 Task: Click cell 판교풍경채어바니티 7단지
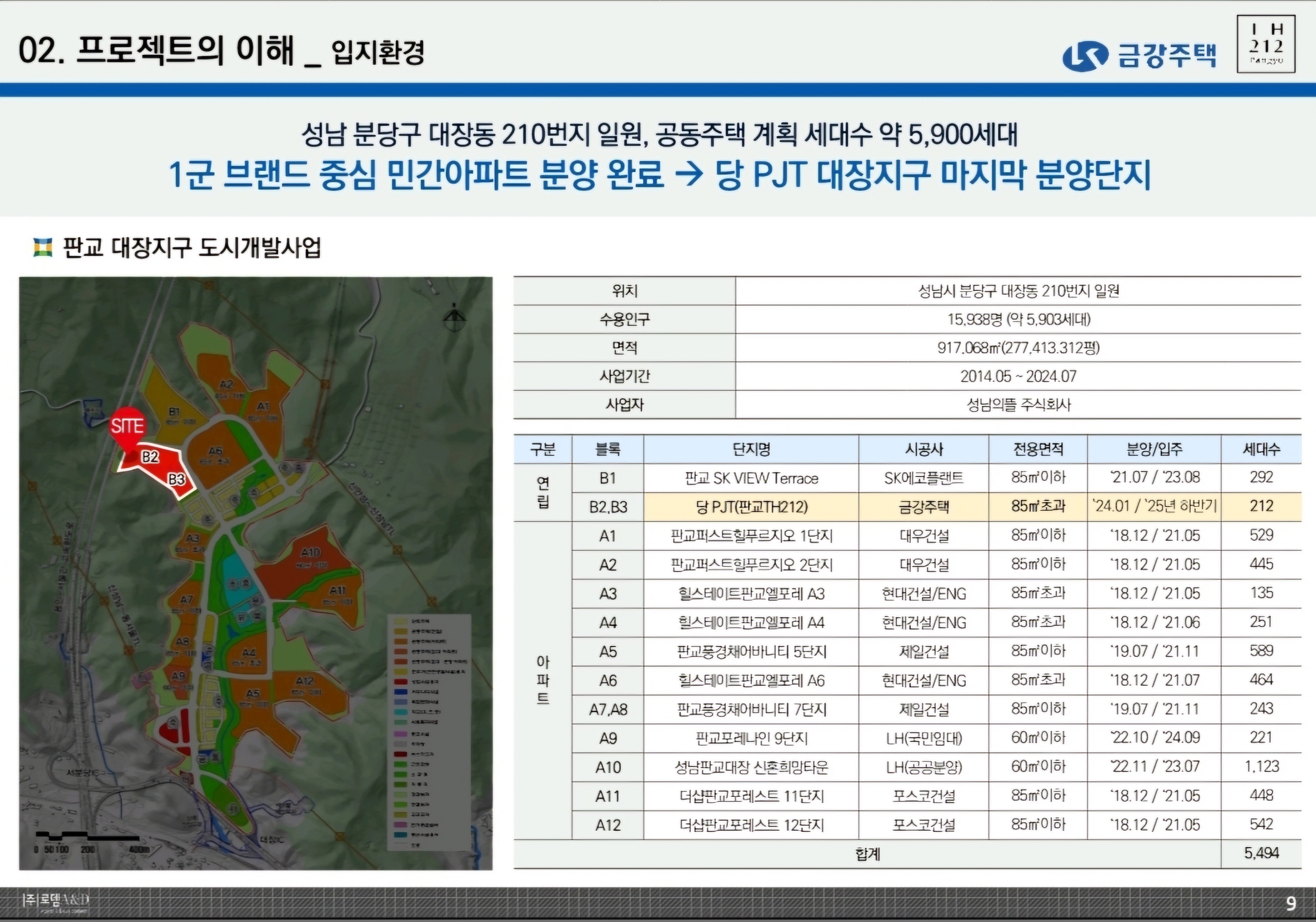tap(751, 709)
